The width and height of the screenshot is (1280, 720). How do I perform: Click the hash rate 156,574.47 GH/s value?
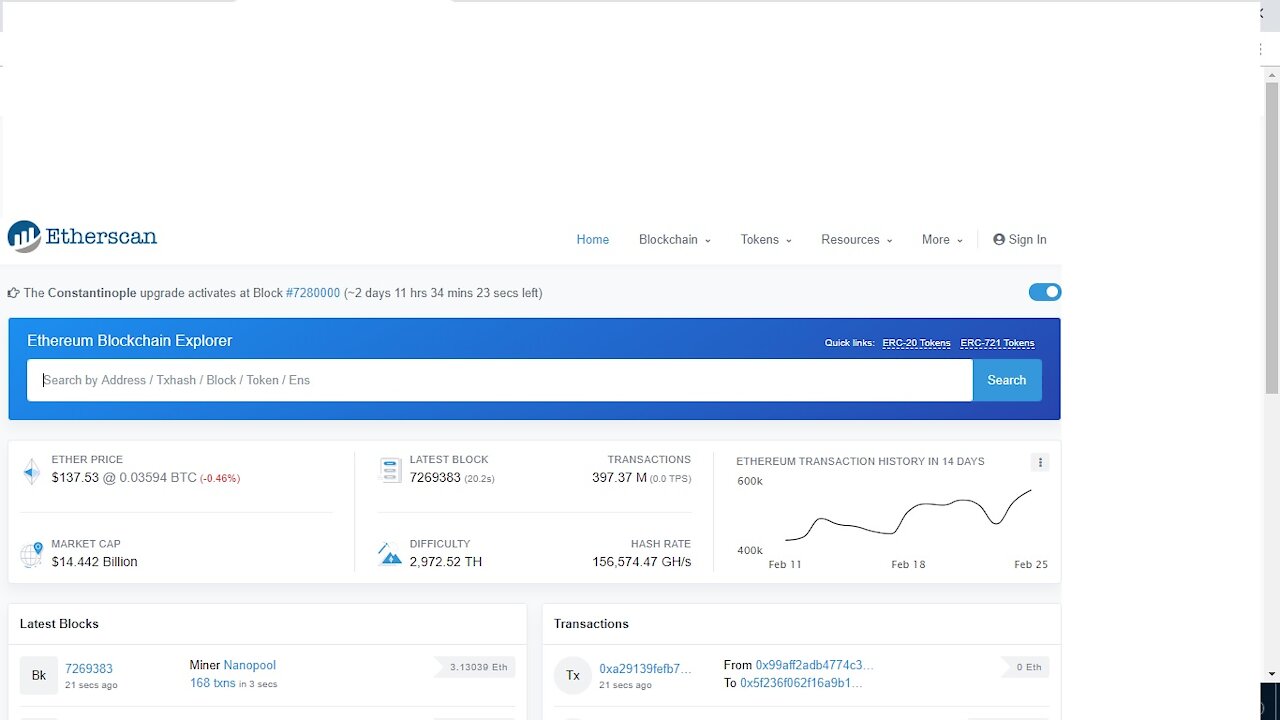(x=642, y=562)
